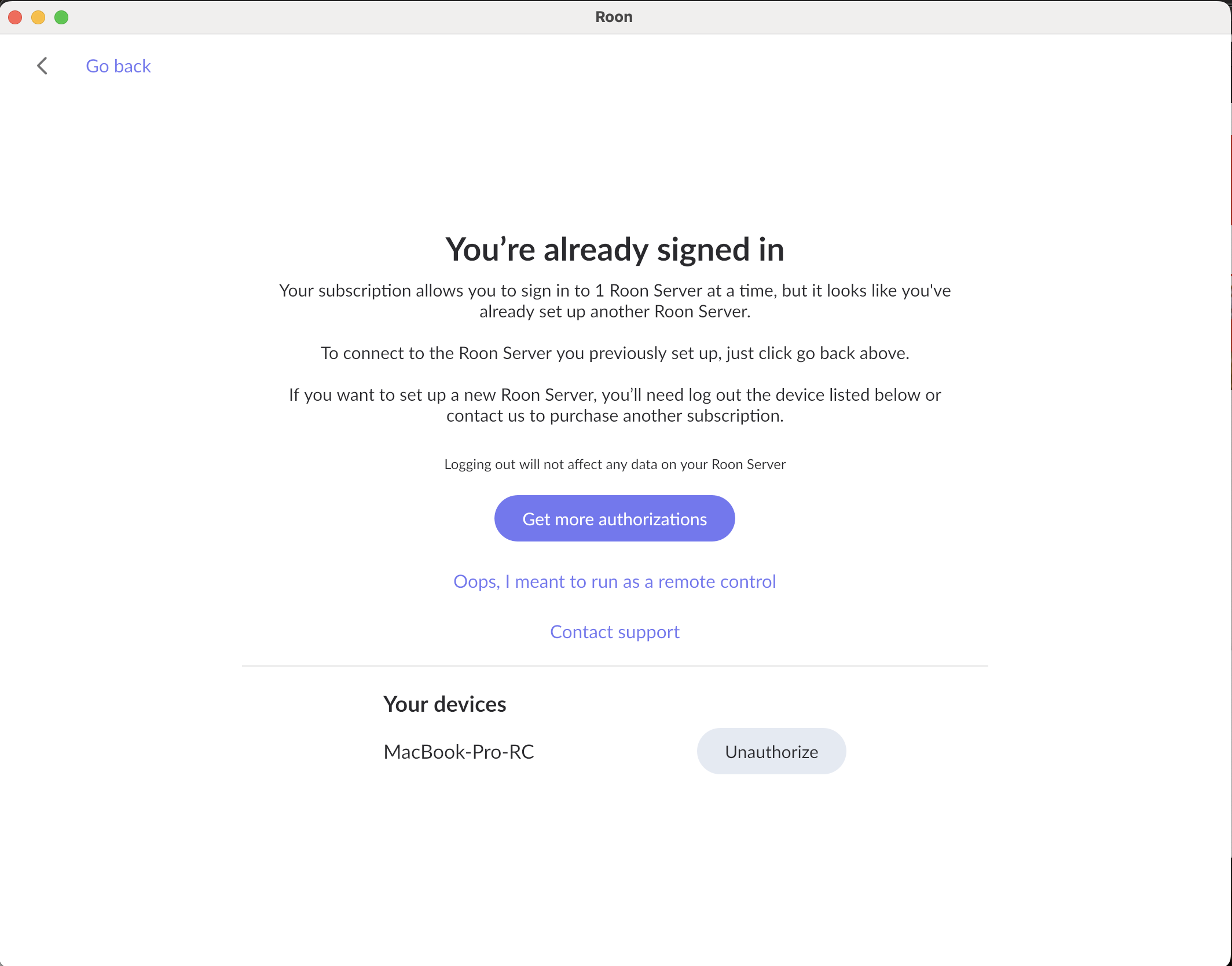Unauthorize the MacBook-Pro-RC device
Screen dimensions: 1232x966
771,751
